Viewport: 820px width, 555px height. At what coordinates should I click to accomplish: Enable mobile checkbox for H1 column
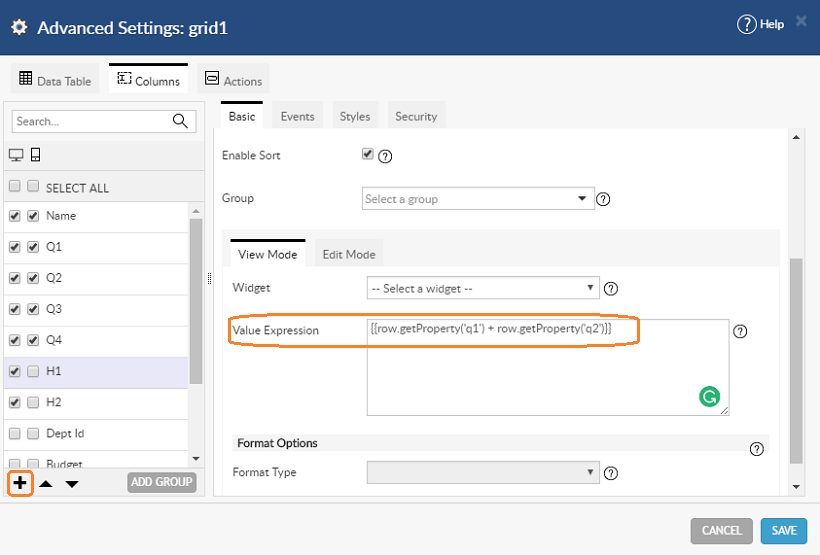[34, 371]
